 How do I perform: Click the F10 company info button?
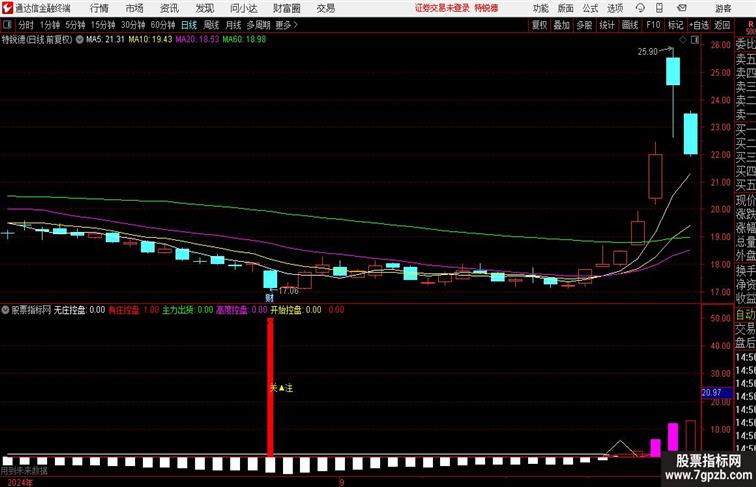(653, 25)
